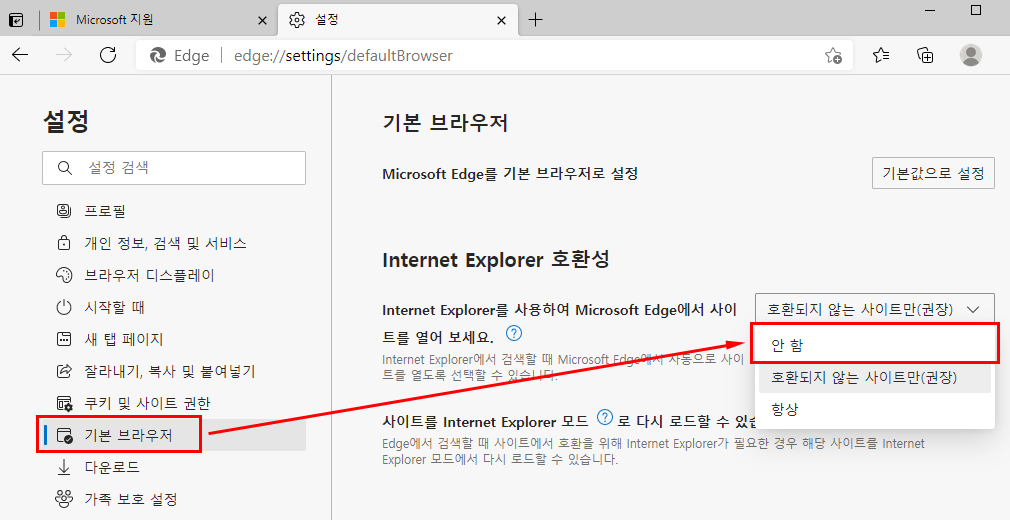The image size is (1010, 521).
Task: Click the address bar URL
Action: tap(343, 56)
